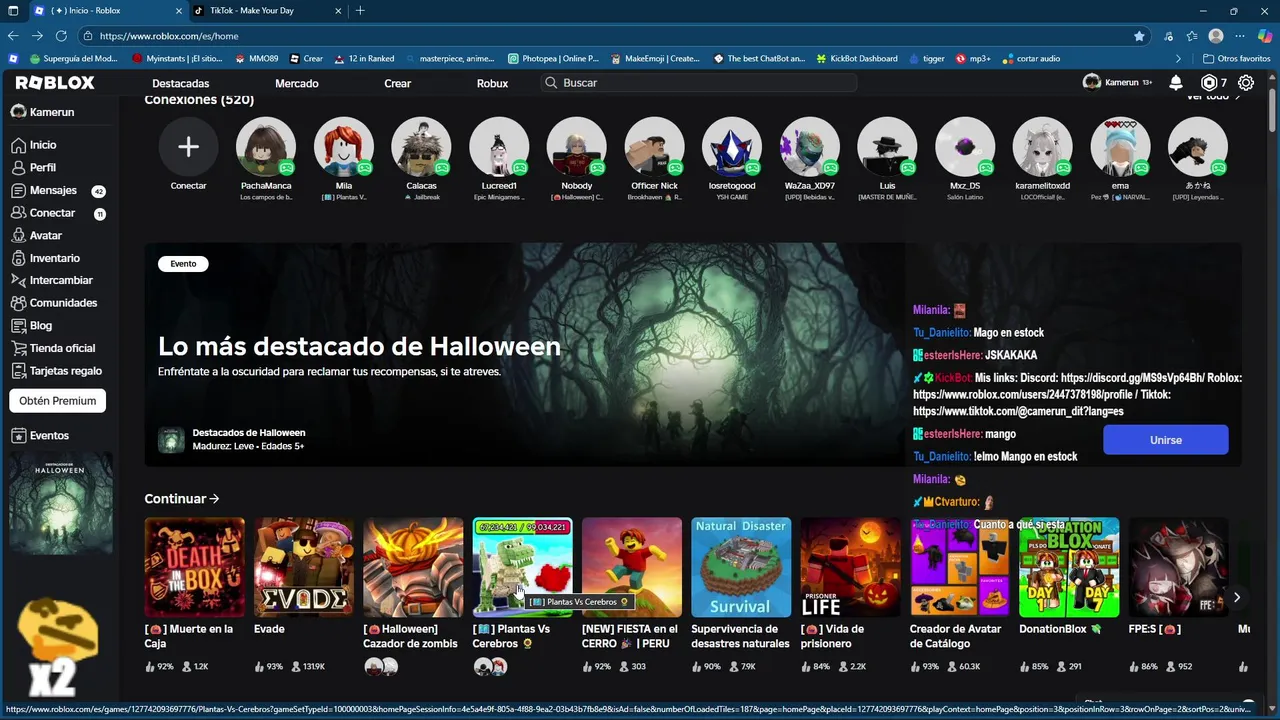Viewport: 1280px width, 720px height.
Task: Open Destacadas in top navigation
Action: (181, 83)
